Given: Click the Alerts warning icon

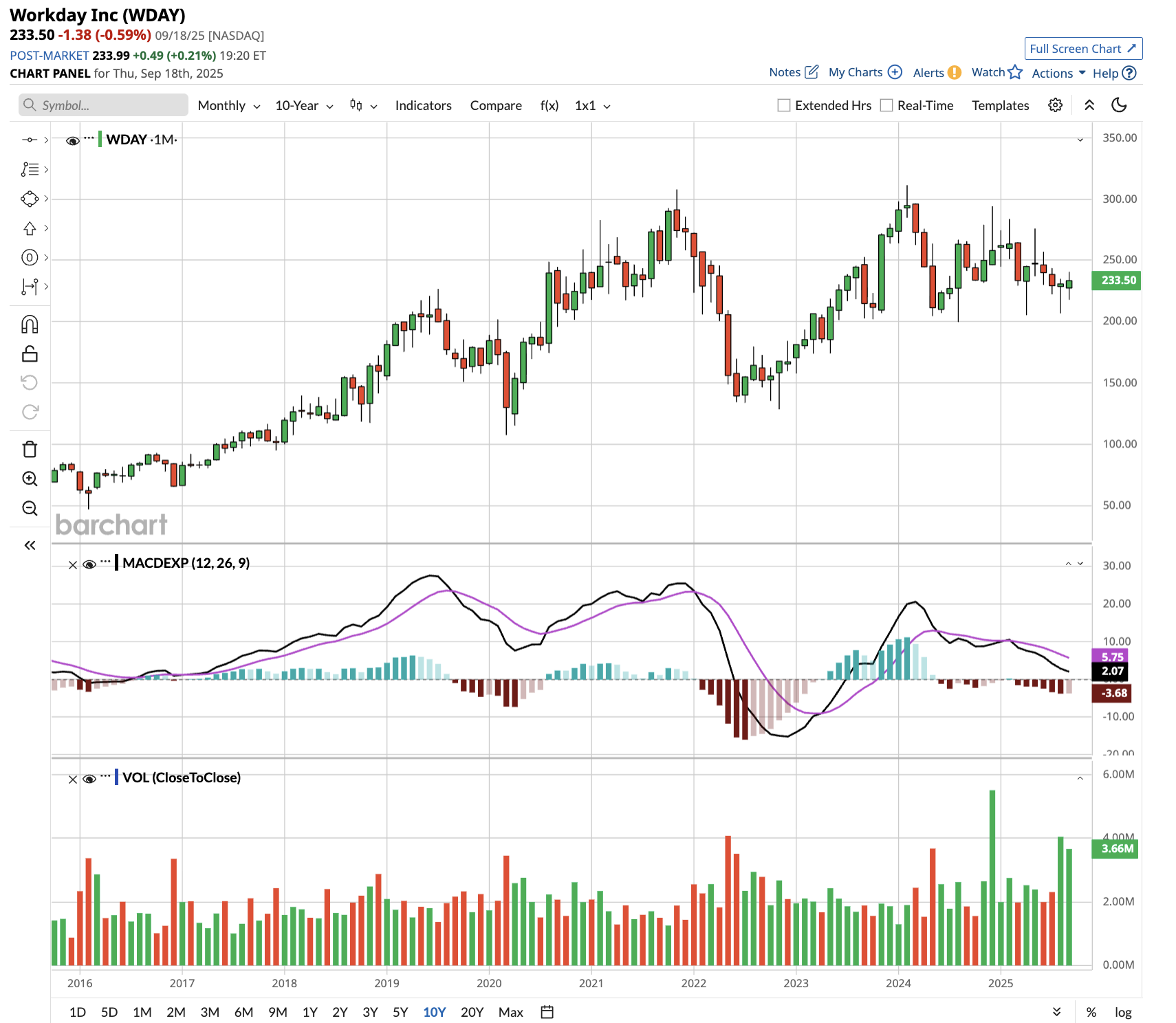Looking at the screenshot, I should (954, 73).
